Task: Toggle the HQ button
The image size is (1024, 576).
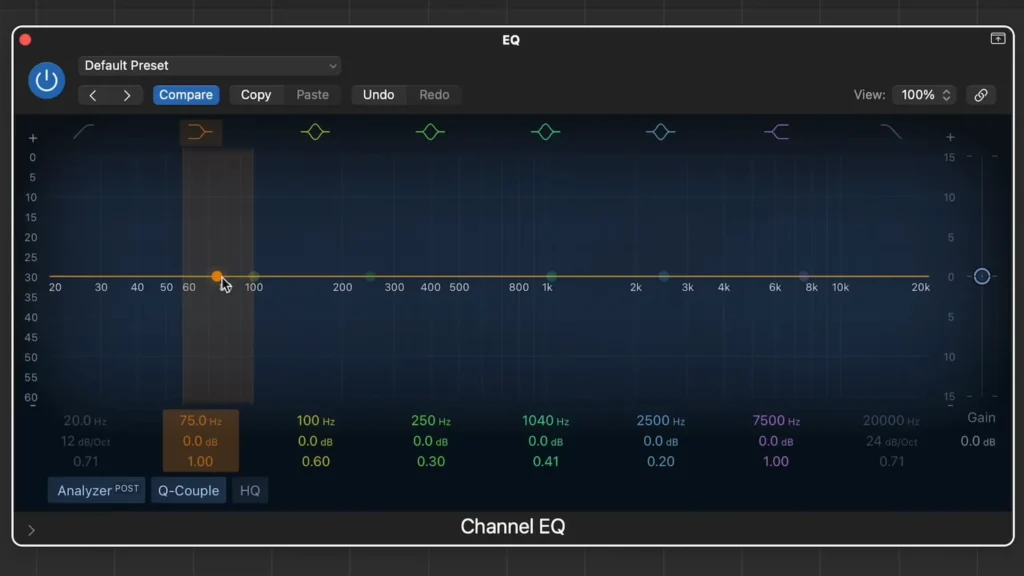Action: pos(250,490)
